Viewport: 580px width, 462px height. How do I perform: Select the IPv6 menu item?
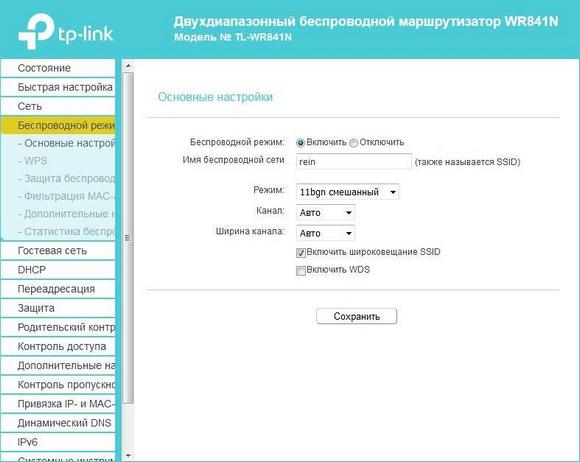pyautogui.click(x=58, y=442)
